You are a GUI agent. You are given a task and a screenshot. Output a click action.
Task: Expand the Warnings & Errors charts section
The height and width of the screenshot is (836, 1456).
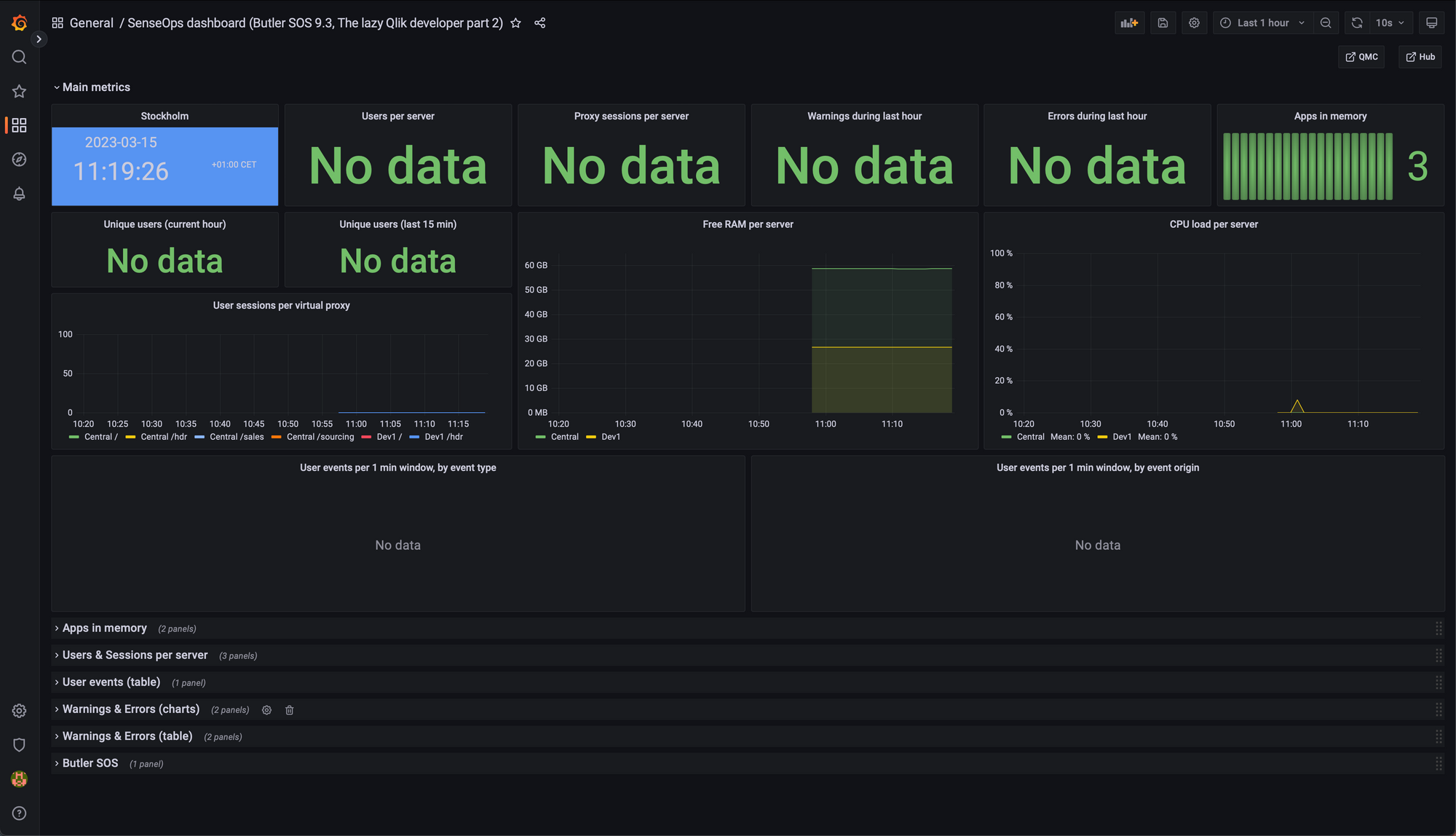pos(57,710)
